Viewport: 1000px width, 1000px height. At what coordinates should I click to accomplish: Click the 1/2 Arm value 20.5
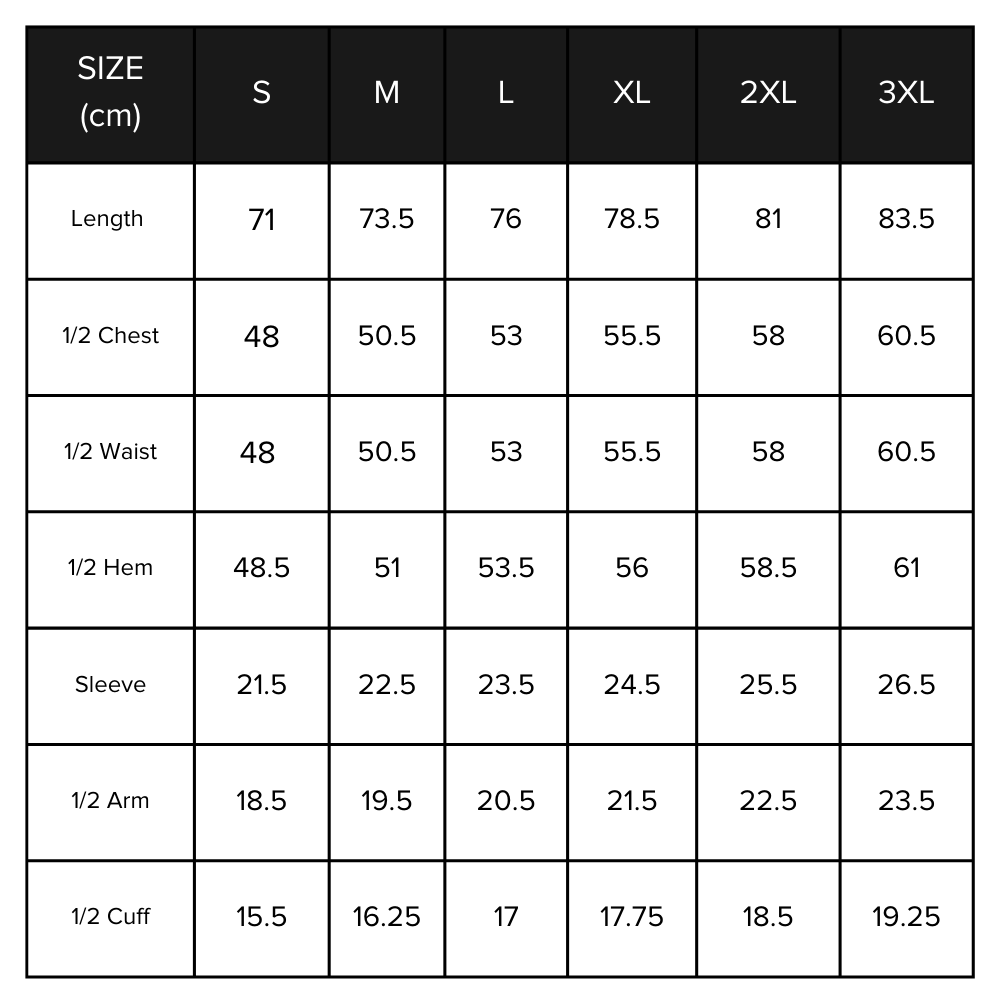click(506, 801)
